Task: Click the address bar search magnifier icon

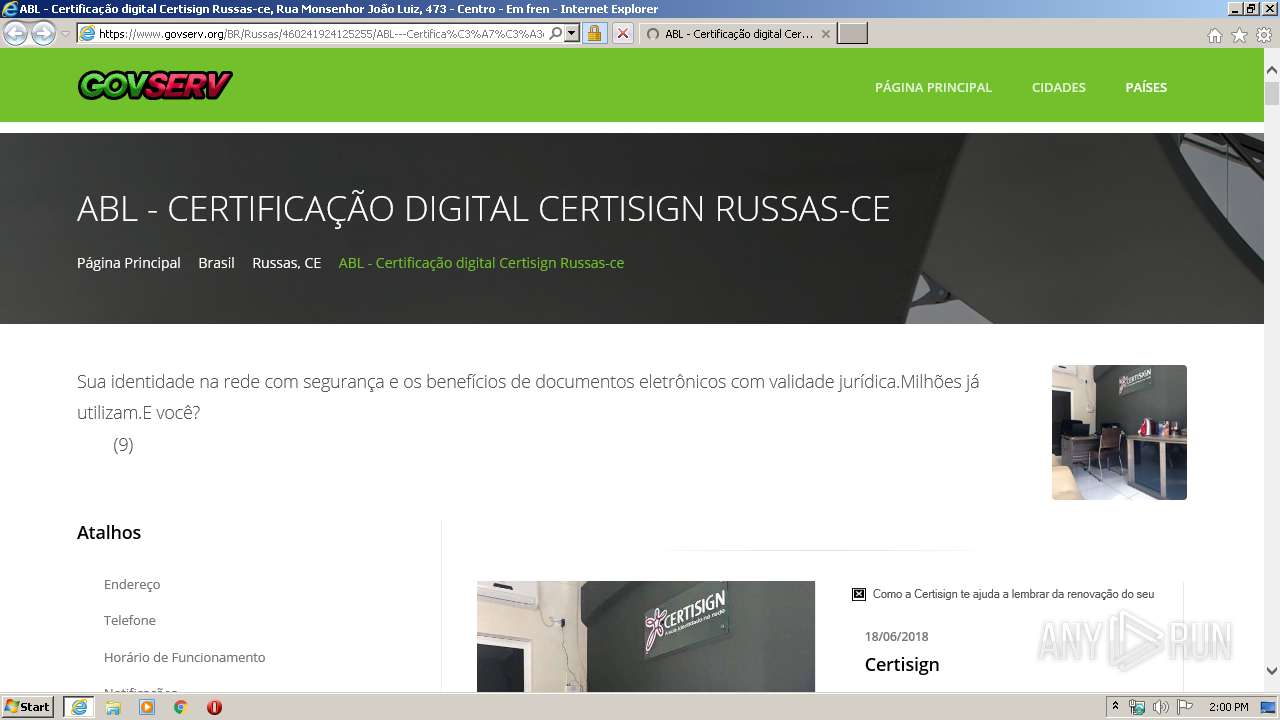Action: 556,33
